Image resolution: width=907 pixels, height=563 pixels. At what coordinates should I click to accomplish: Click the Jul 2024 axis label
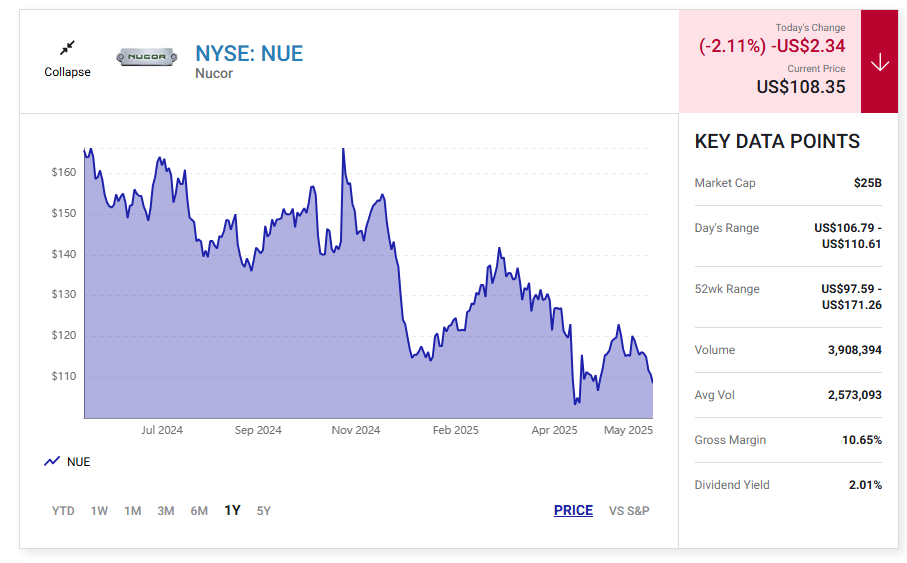point(162,430)
